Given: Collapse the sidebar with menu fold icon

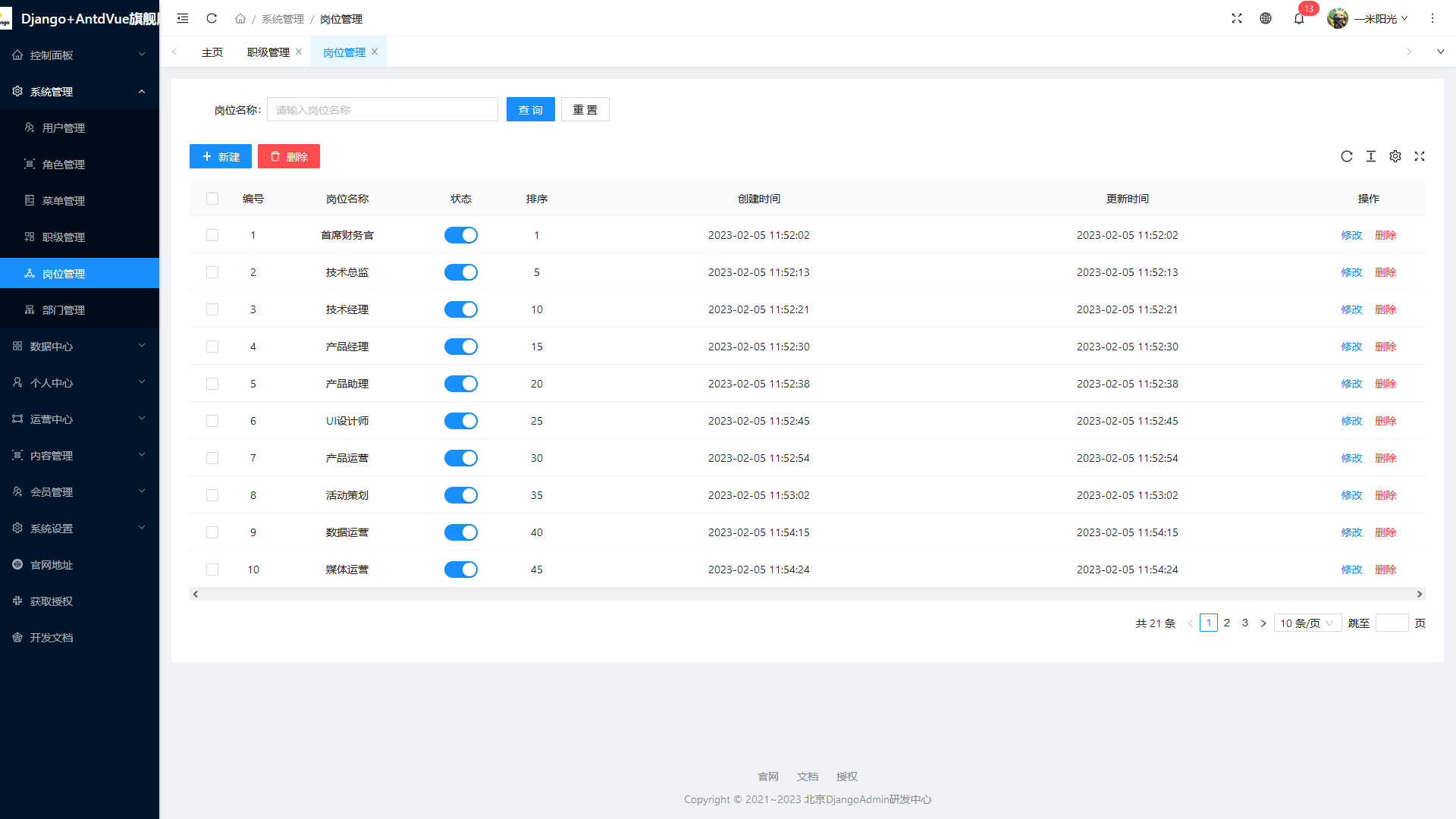Looking at the screenshot, I should pyautogui.click(x=183, y=19).
